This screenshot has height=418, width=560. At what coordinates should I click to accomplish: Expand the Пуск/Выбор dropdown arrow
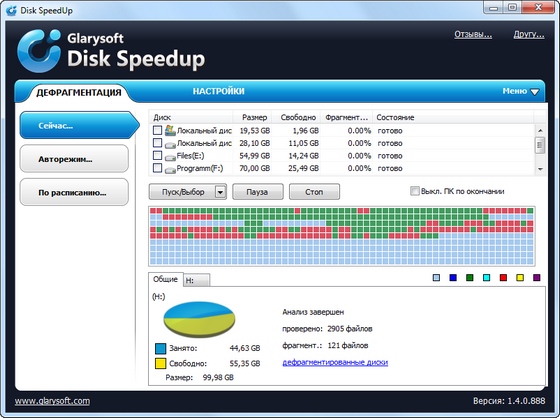coord(220,192)
